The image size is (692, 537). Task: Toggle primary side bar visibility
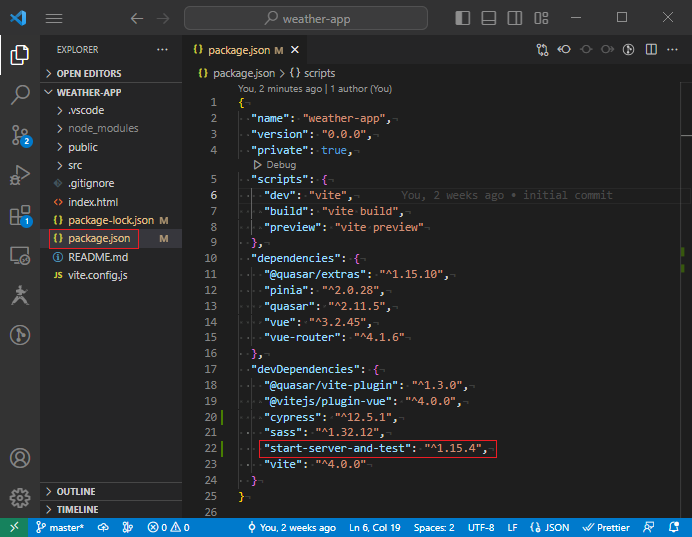462,18
